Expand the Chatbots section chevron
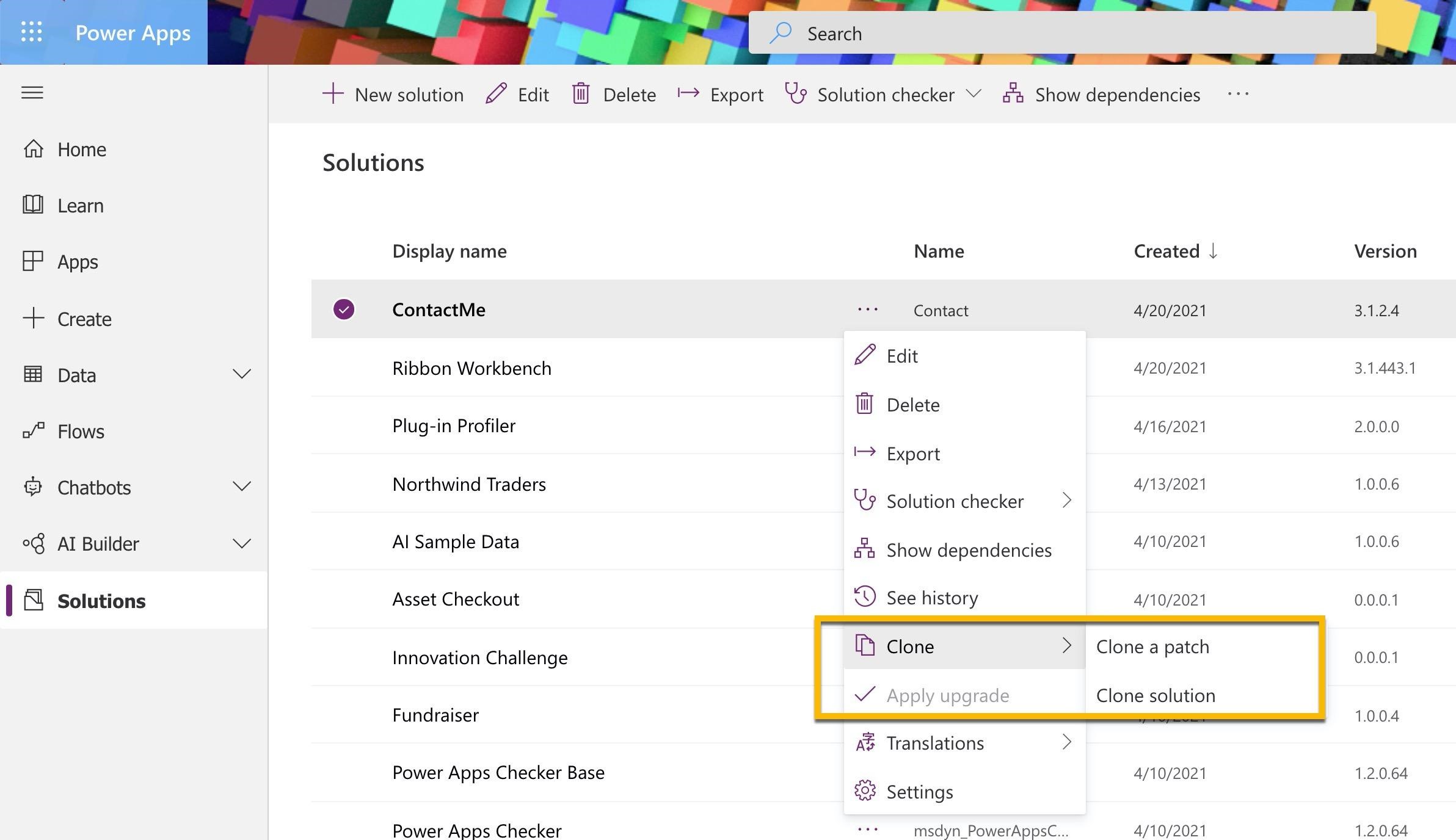This screenshot has height=840, width=1456. (x=242, y=487)
